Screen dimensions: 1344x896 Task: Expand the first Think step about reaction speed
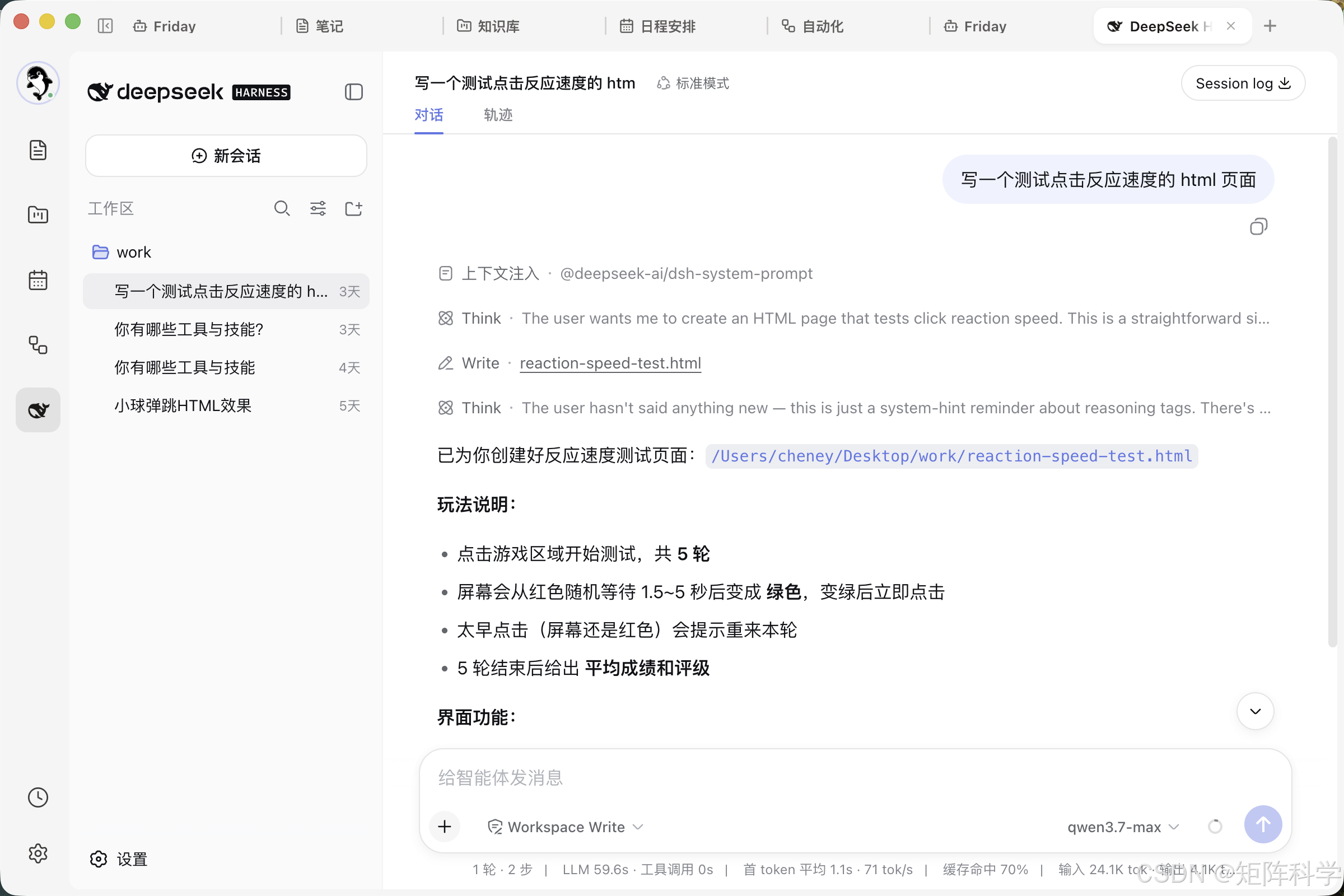click(855, 318)
